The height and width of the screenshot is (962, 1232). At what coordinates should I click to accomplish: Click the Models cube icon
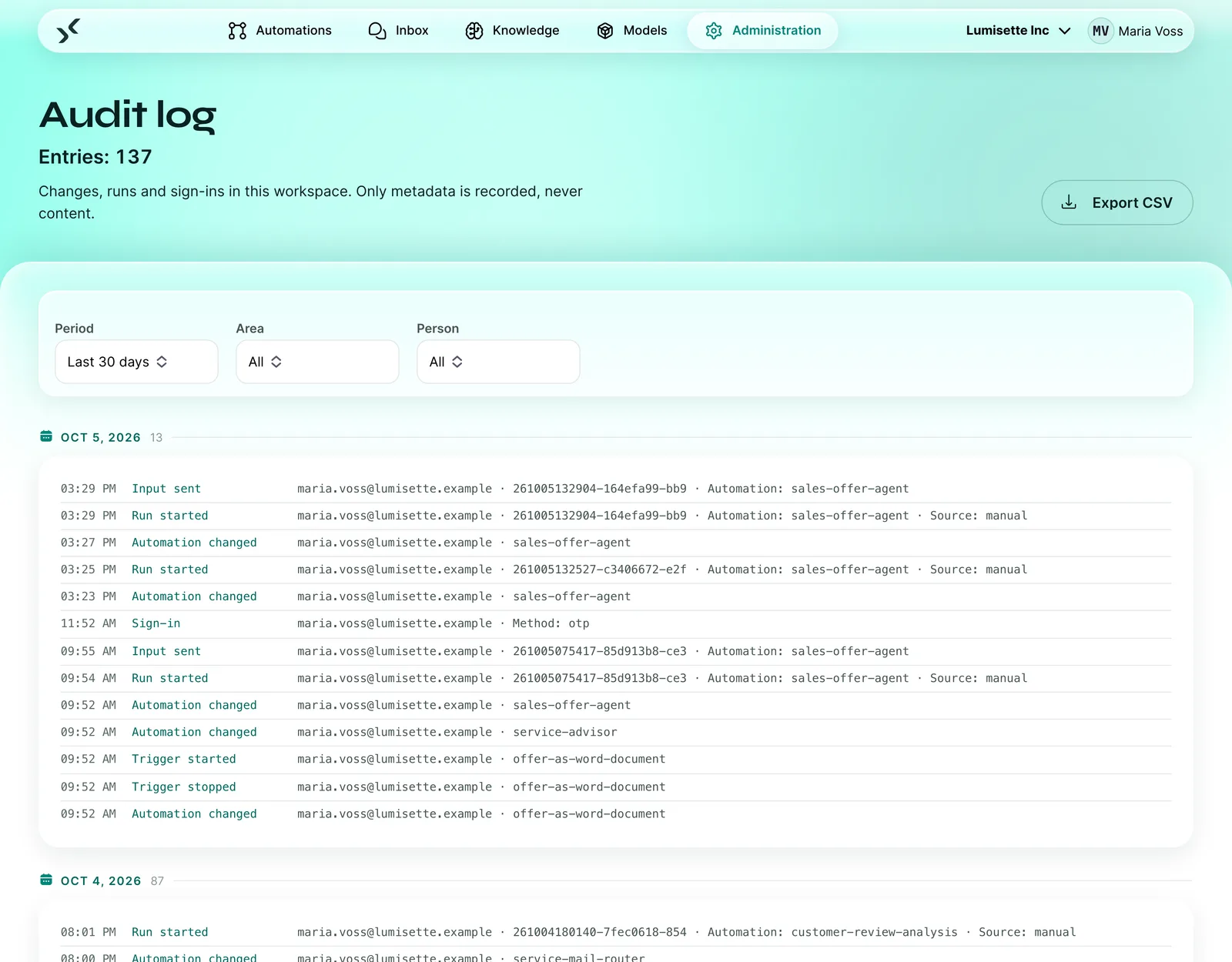click(605, 31)
